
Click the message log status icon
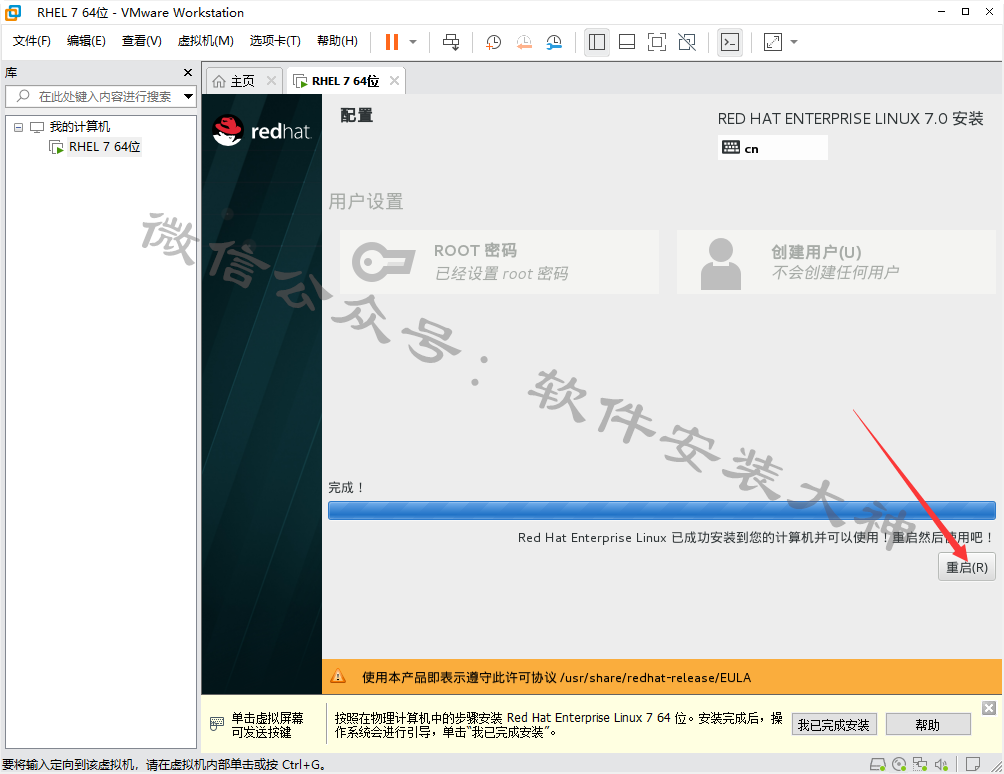pos(973,764)
